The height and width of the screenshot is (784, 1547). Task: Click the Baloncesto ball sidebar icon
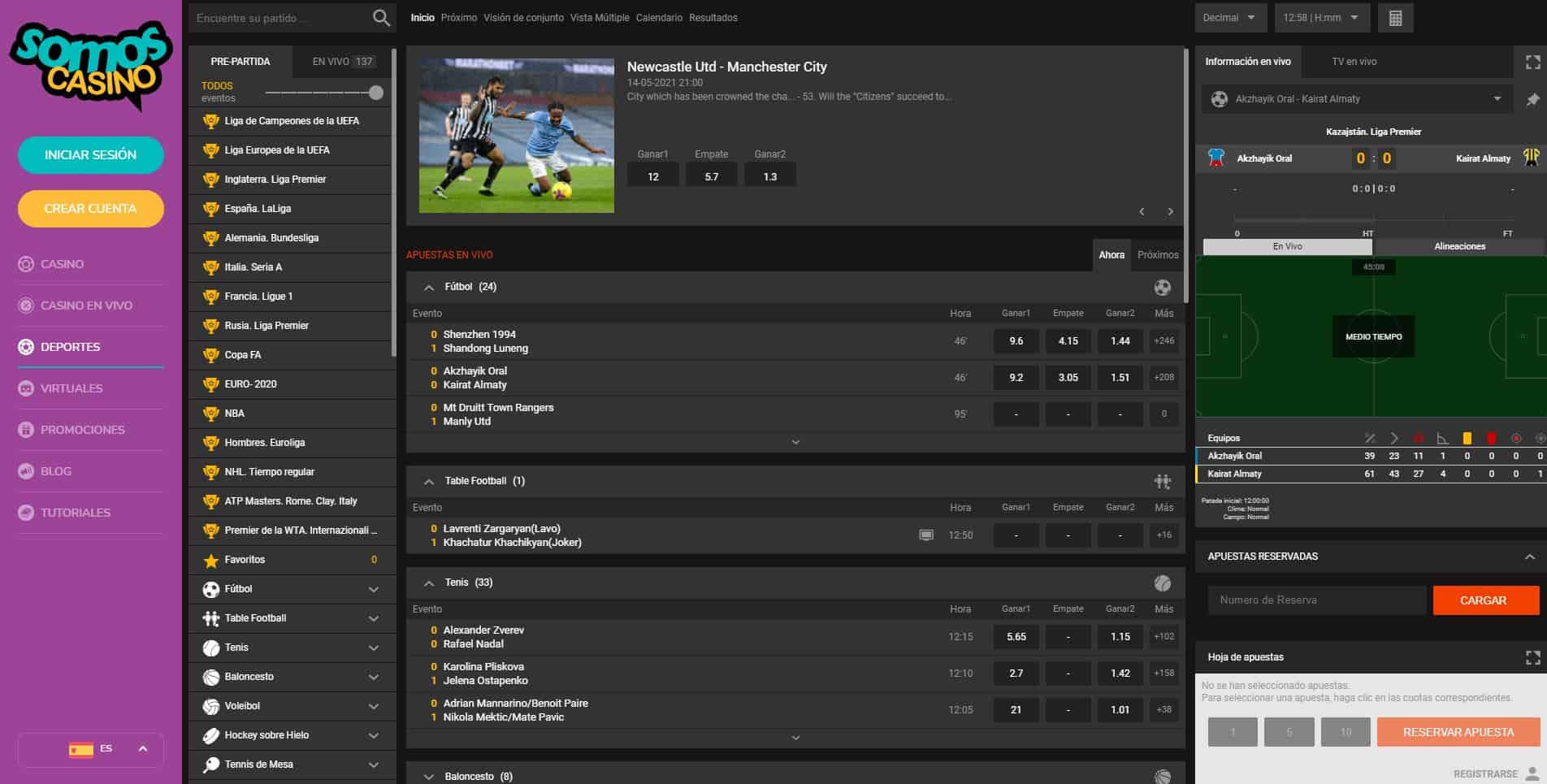pos(211,677)
